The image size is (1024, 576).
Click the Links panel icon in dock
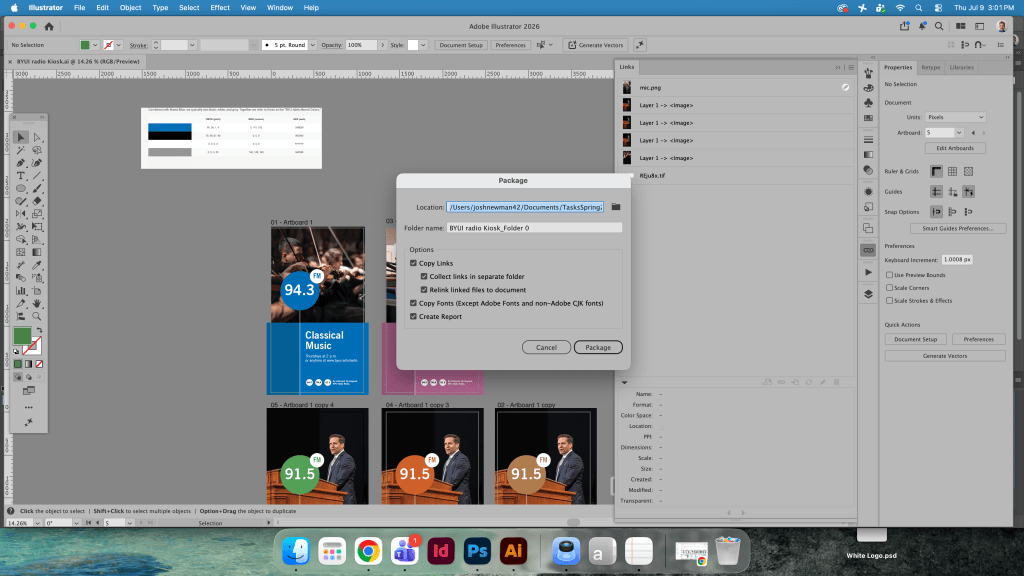pos(868,250)
